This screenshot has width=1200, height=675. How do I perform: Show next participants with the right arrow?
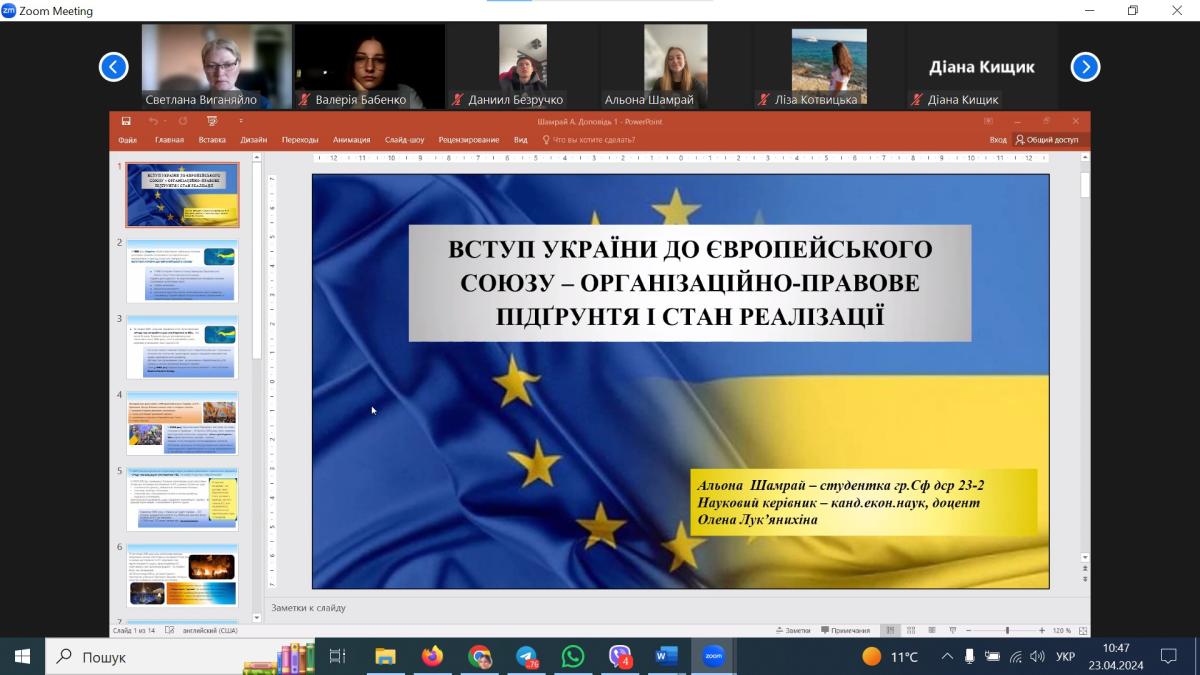(x=1085, y=67)
